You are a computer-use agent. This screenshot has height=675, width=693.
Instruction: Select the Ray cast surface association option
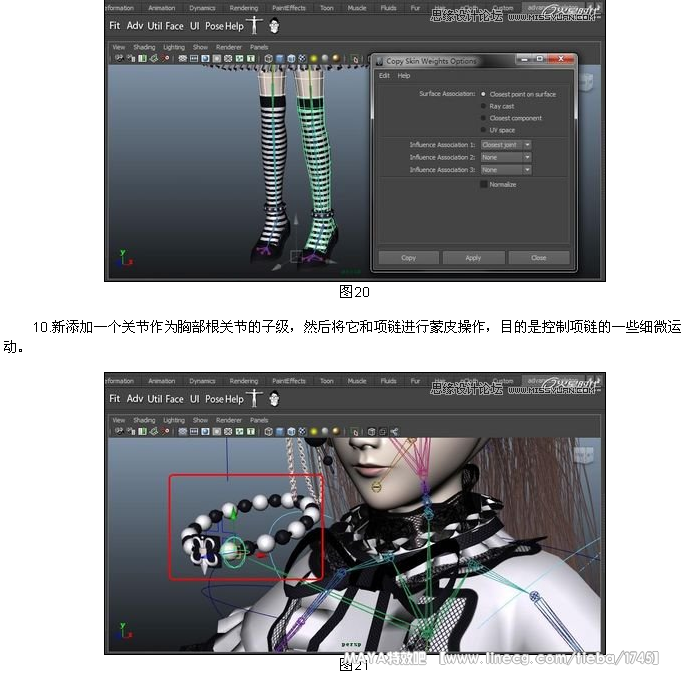[484, 106]
